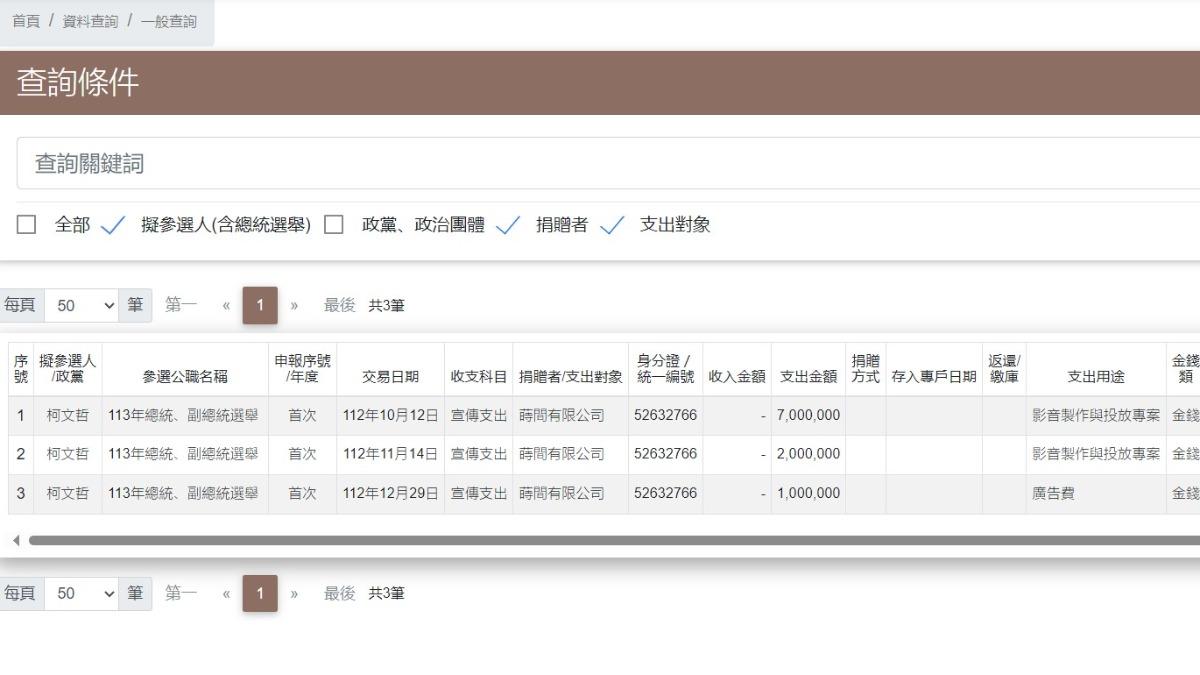Screen dimensions: 1200x675
Task: Open the bottom 每頁 50 rows dropdown
Action: click(81, 594)
